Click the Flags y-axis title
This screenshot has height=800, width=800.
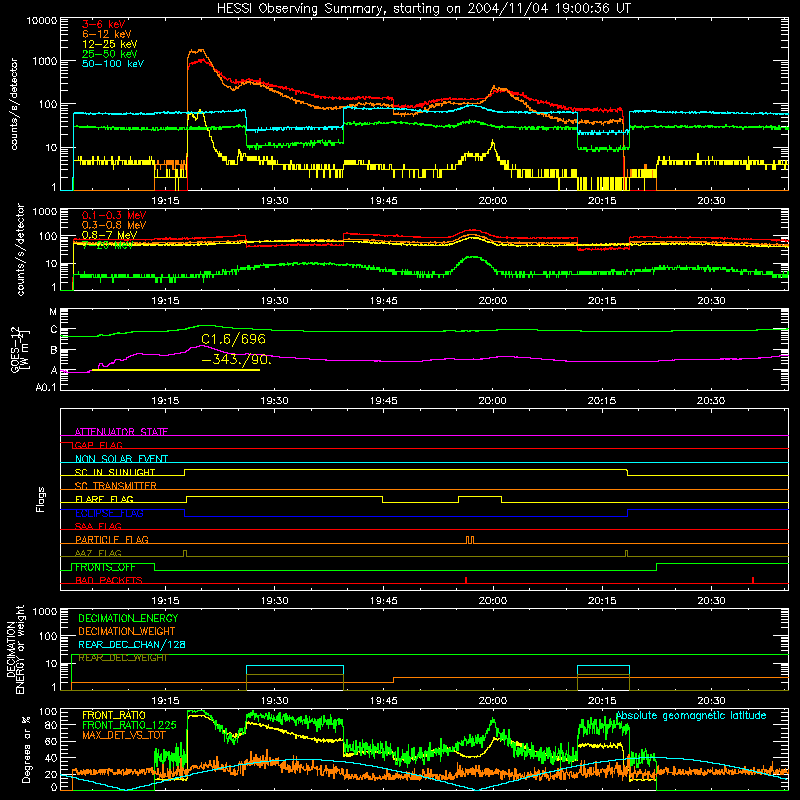pos(41,499)
